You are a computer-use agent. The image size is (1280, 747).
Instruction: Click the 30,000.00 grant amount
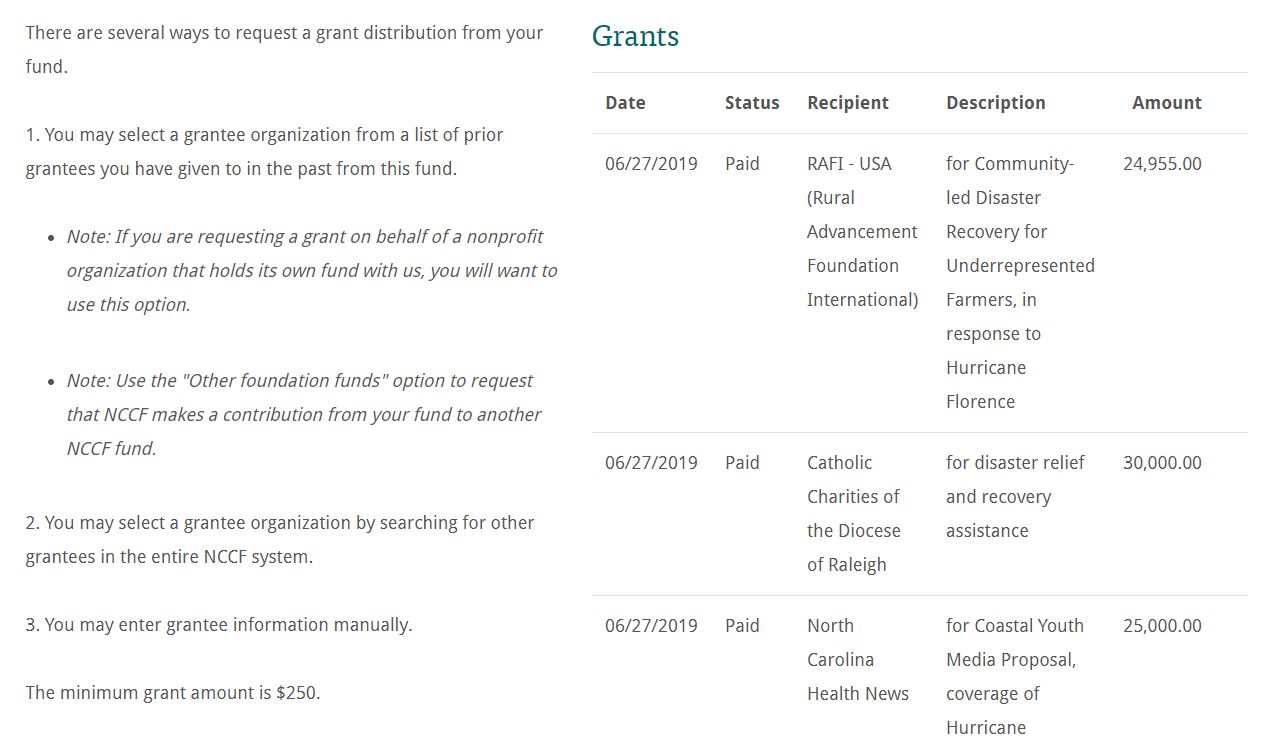click(x=1162, y=463)
